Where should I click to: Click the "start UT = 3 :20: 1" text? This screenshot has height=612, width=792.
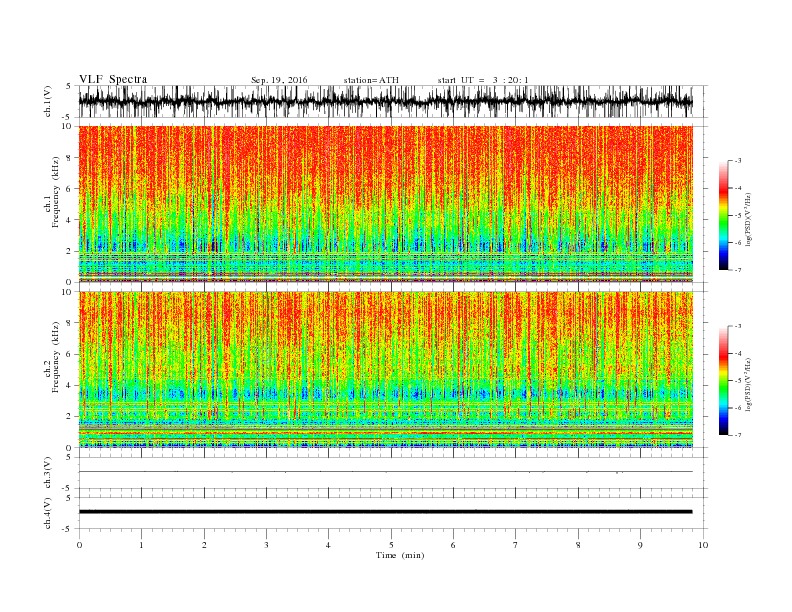483,80
